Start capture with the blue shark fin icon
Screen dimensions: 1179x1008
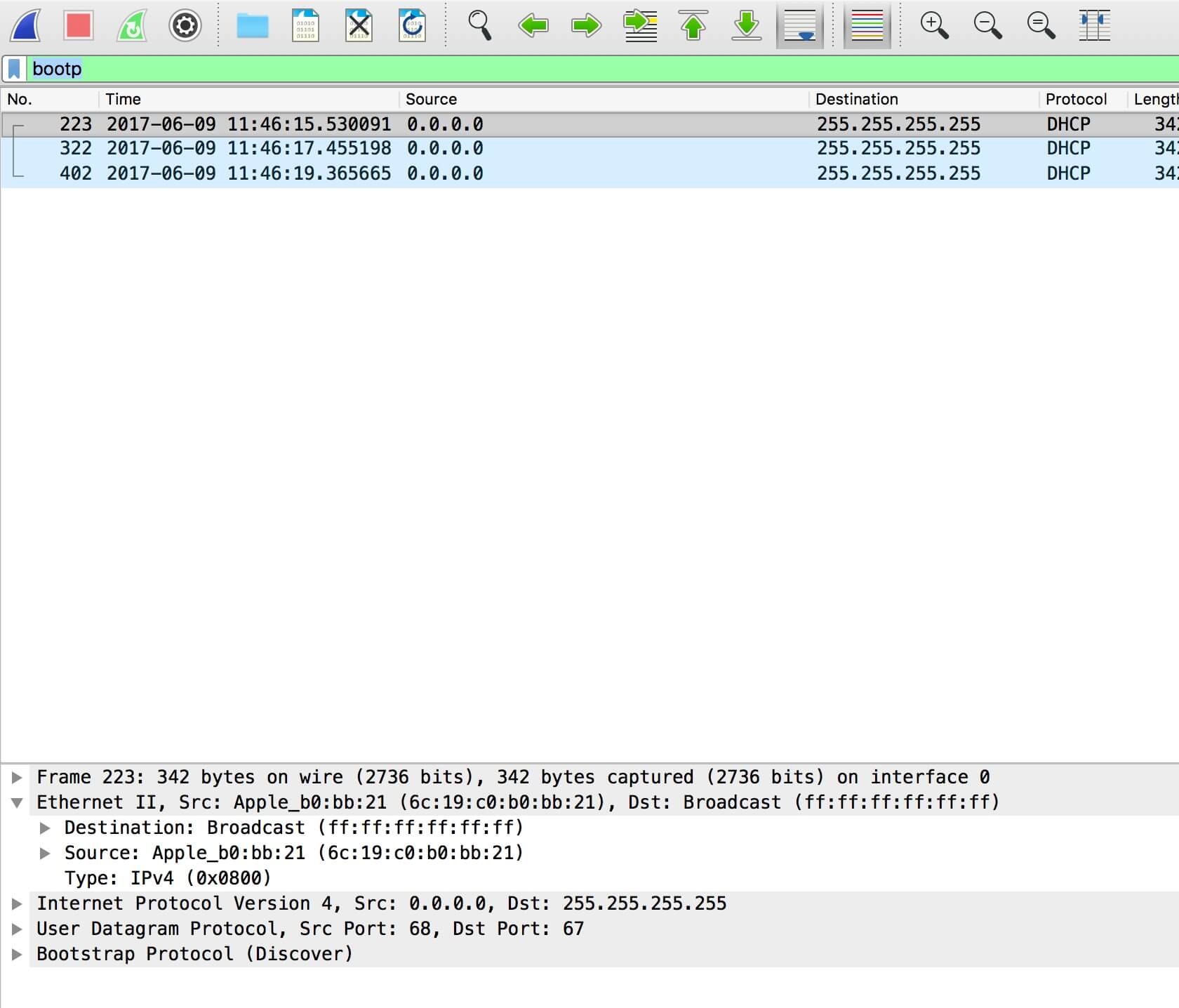(26, 25)
